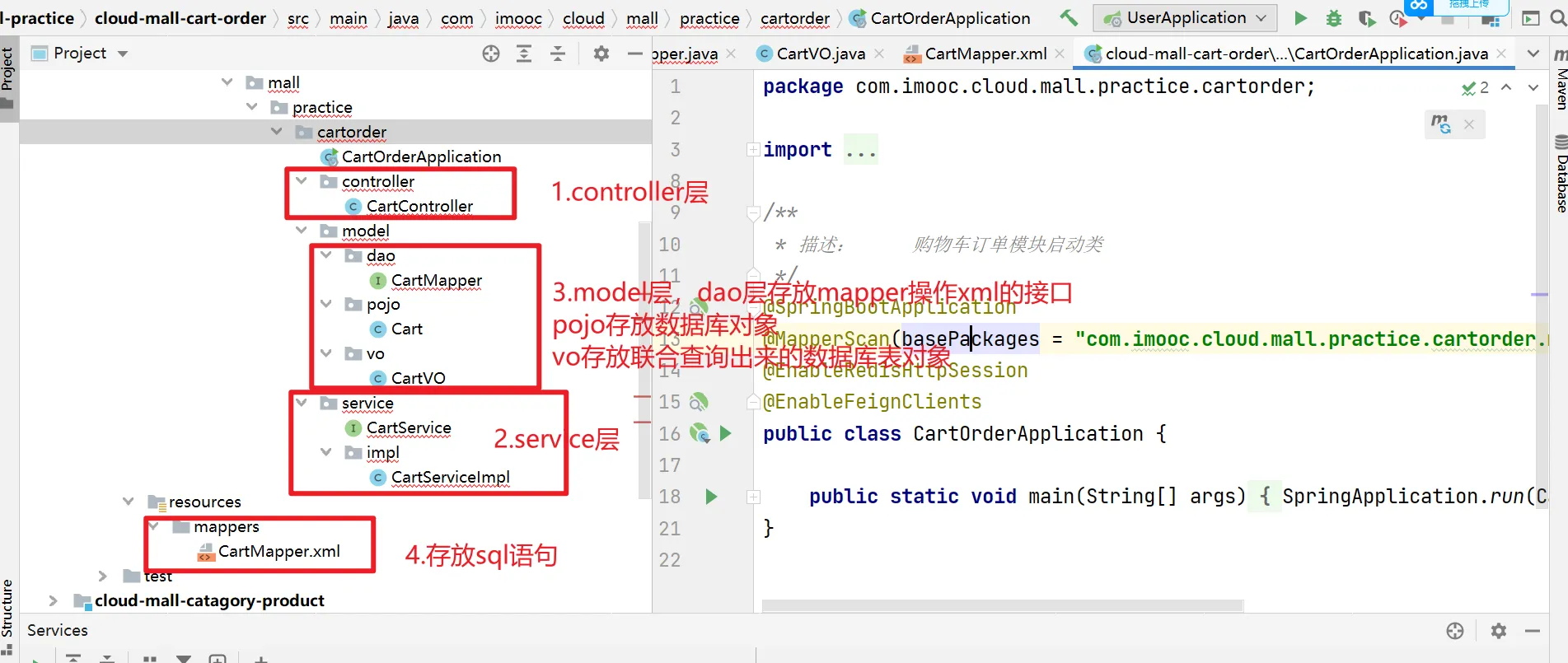Viewport: 1568px width, 663px height.
Task: Open Project panel settings gear
Action: pos(601,54)
